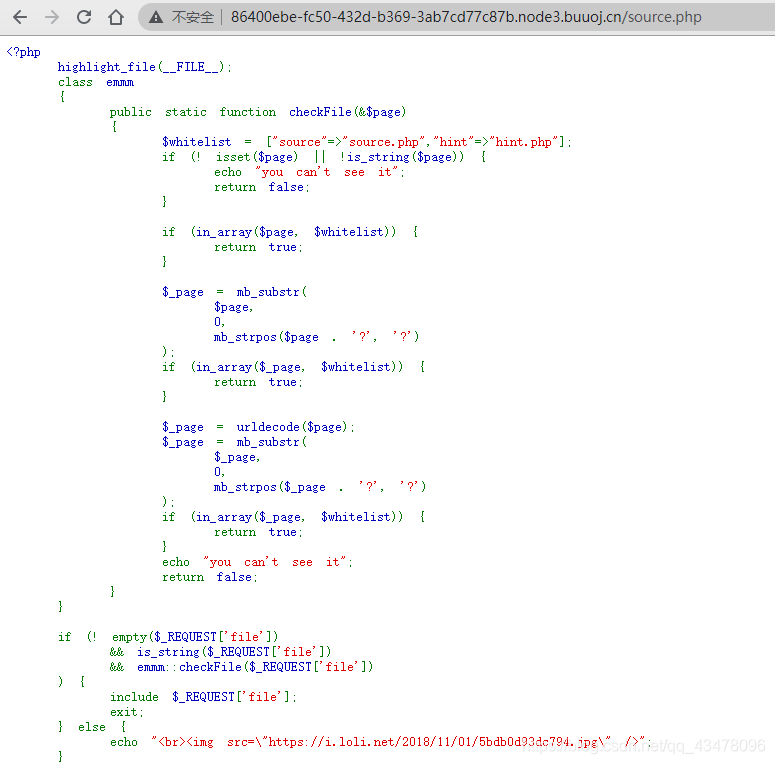This screenshot has height=764, width=775.
Task: Click '$_page = urldecode($page);' line
Action: [258, 427]
